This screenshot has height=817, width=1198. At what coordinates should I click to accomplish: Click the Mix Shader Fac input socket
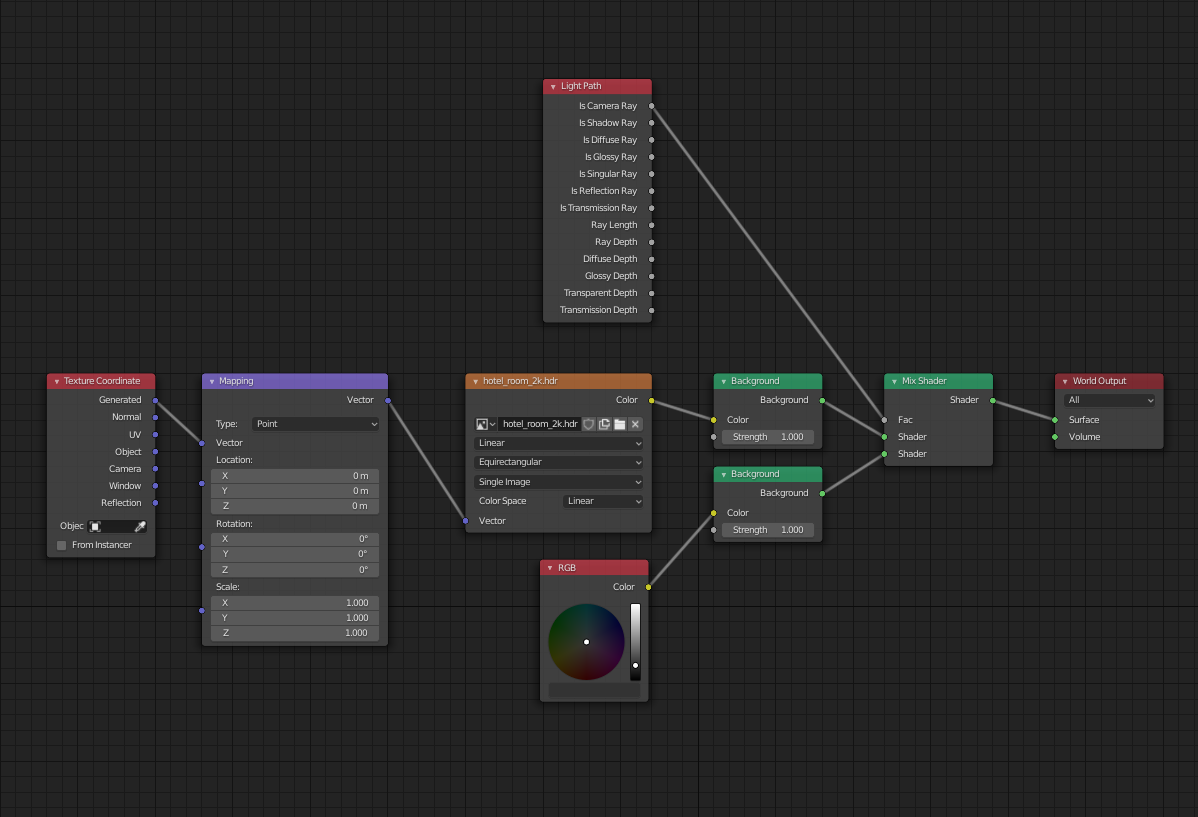pos(884,420)
